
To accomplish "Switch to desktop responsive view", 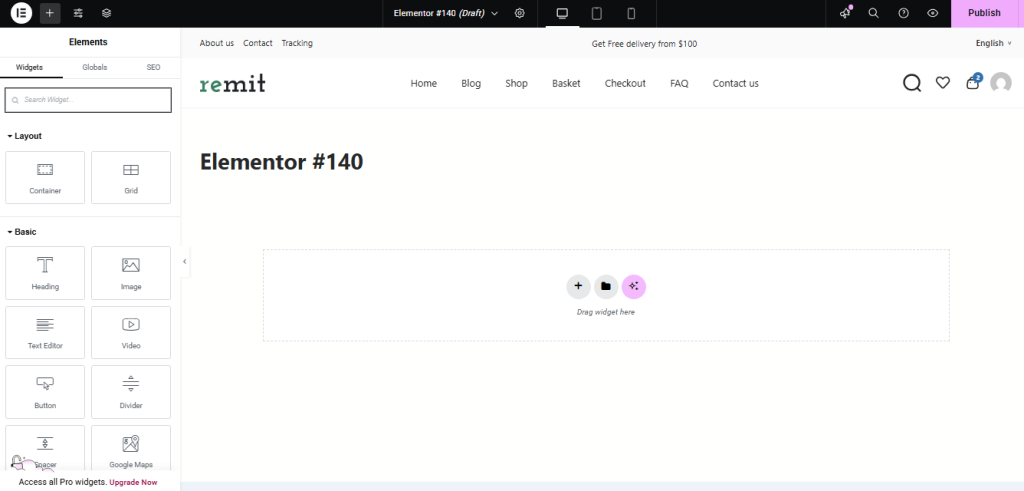I will pyautogui.click(x=562, y=13).
